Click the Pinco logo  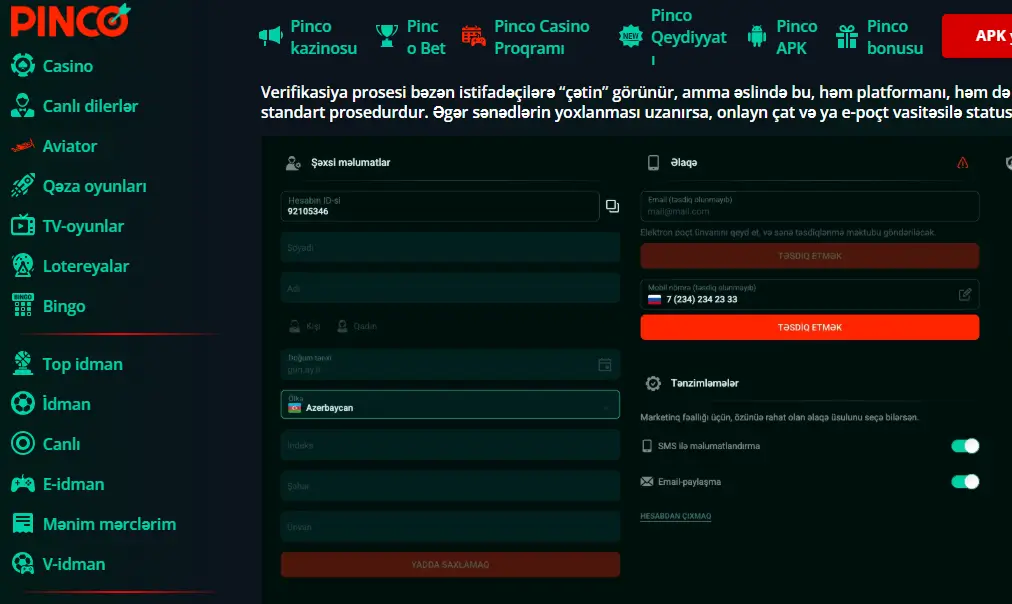click(70, 20)
